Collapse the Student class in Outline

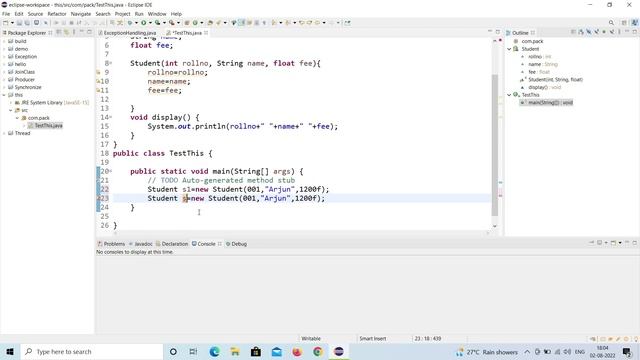509,49
